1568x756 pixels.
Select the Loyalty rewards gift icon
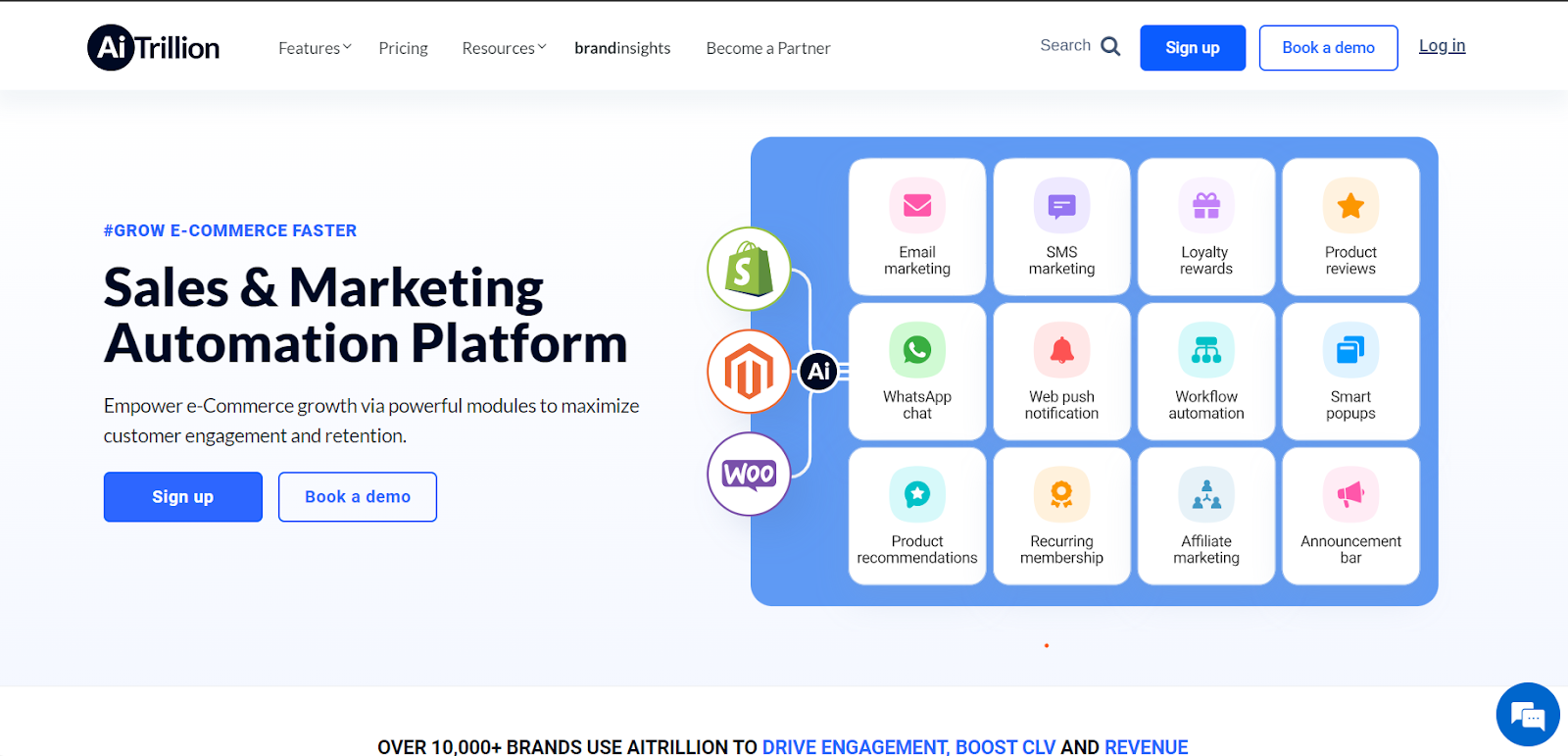tap(1206, 205)
